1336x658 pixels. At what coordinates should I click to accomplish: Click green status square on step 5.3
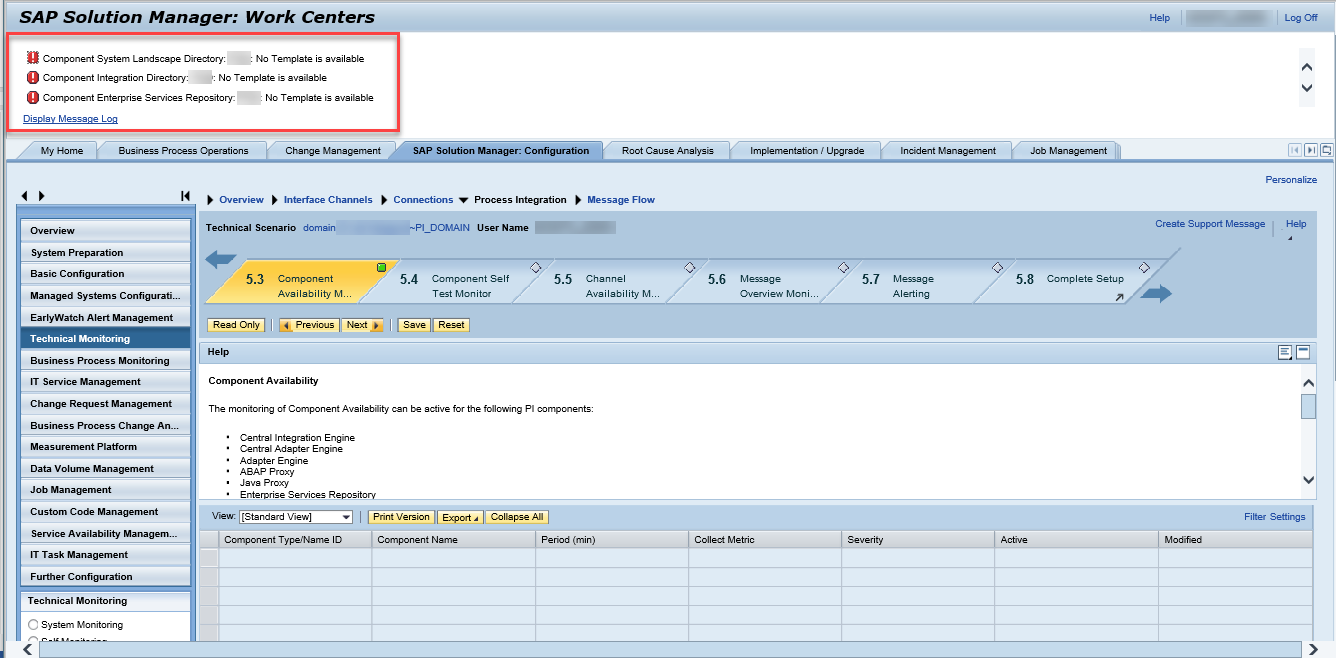point(381,268)
